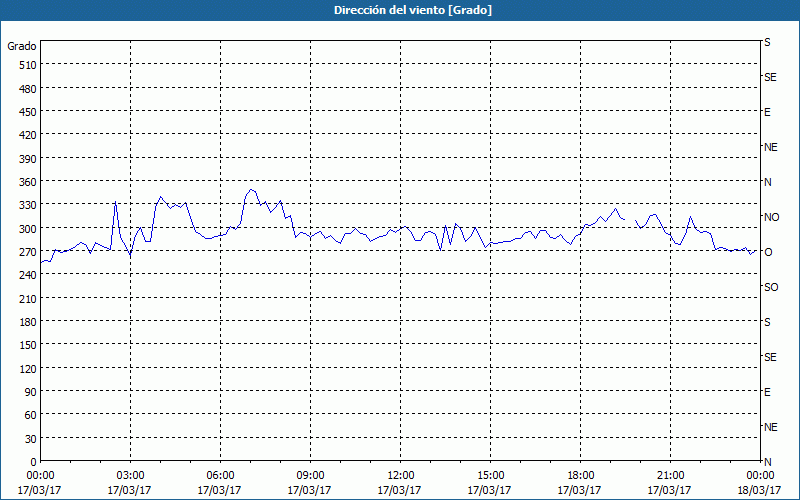
Task: Click the 300 value on the left axis
Action: point(28,229)
